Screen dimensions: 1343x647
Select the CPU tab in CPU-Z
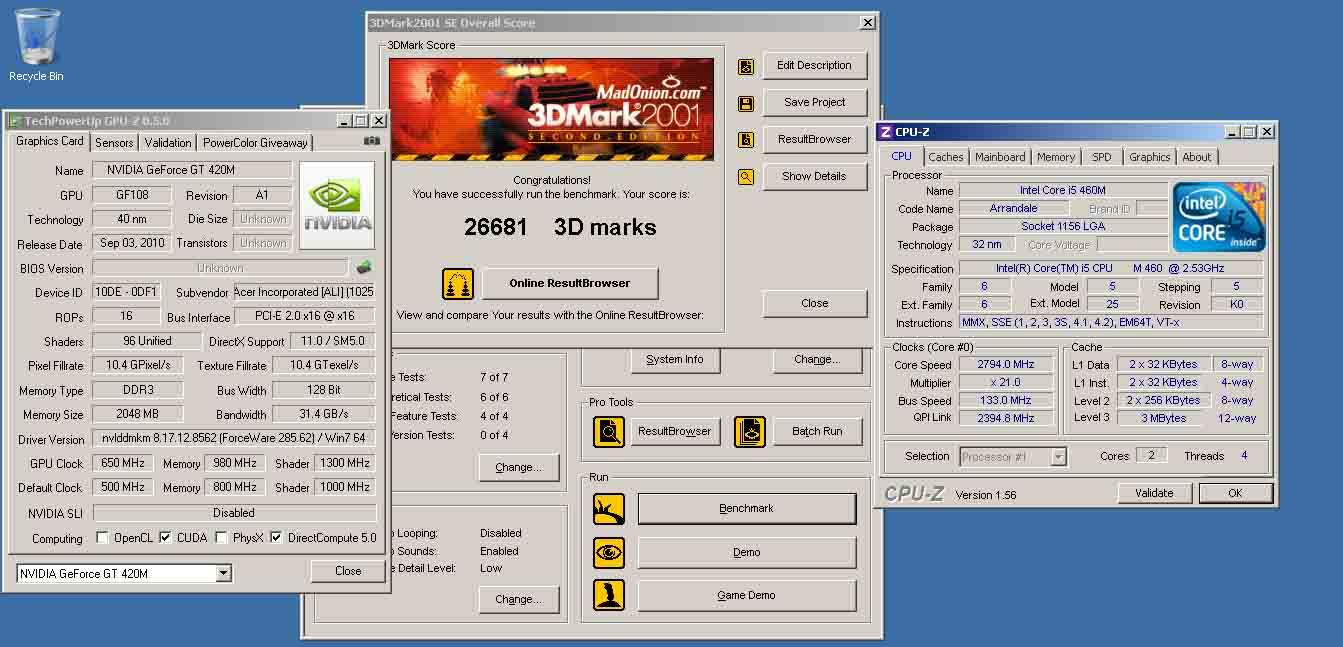pyautogui.click(x=902, y=156)
